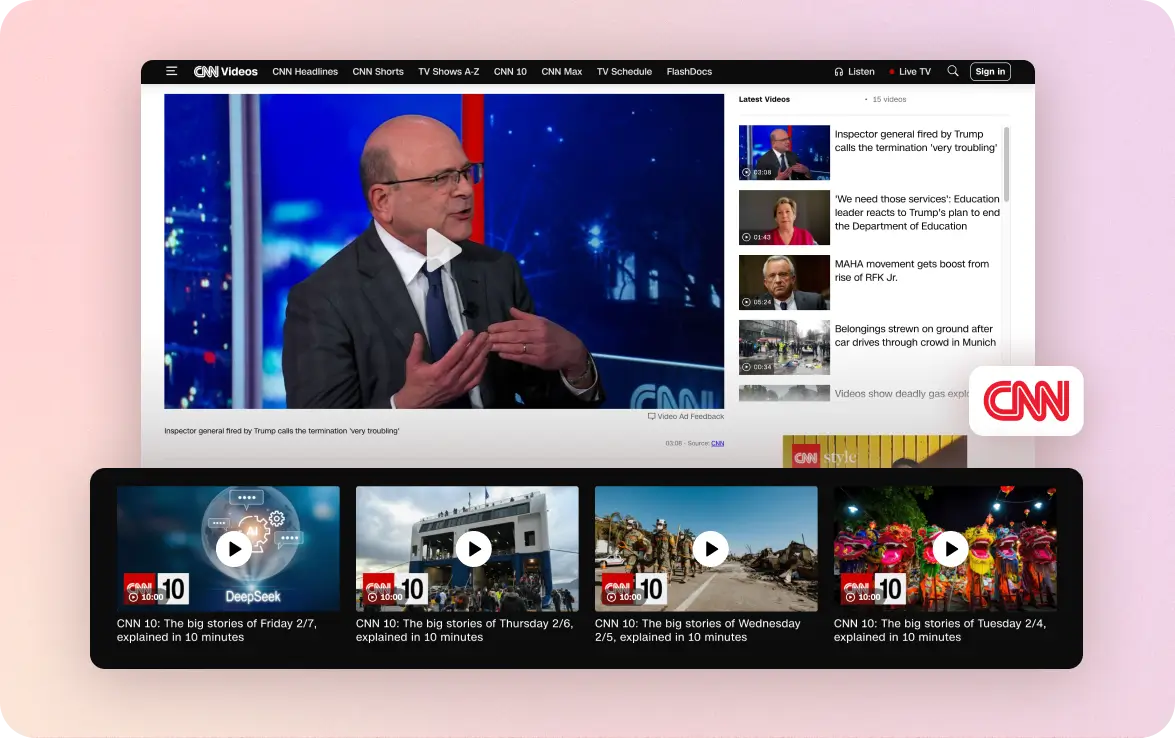Open 'CNN 10: The big stories of Thursday 2/6' title
The width and height of the screenshot is (1175, 738).
(465, 630)
